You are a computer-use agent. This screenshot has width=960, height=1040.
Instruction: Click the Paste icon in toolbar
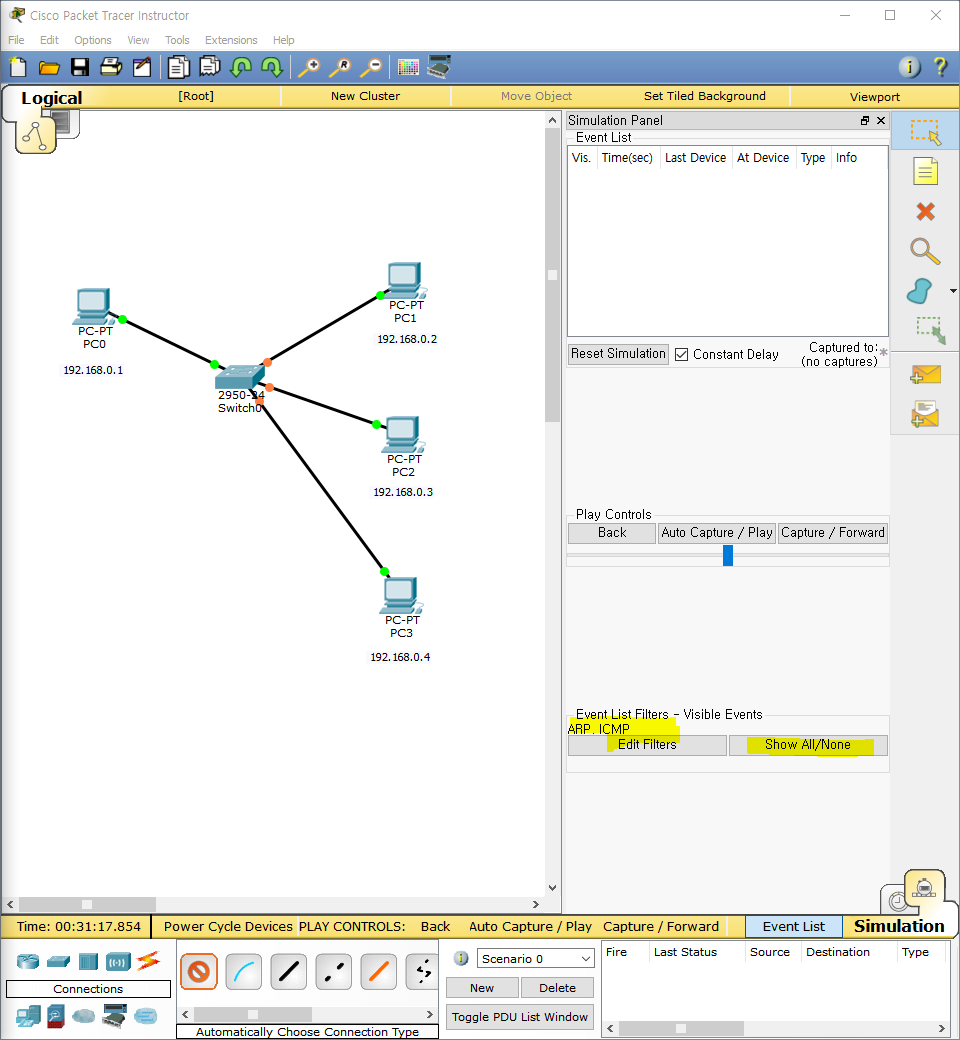click(x=210, y=67)
